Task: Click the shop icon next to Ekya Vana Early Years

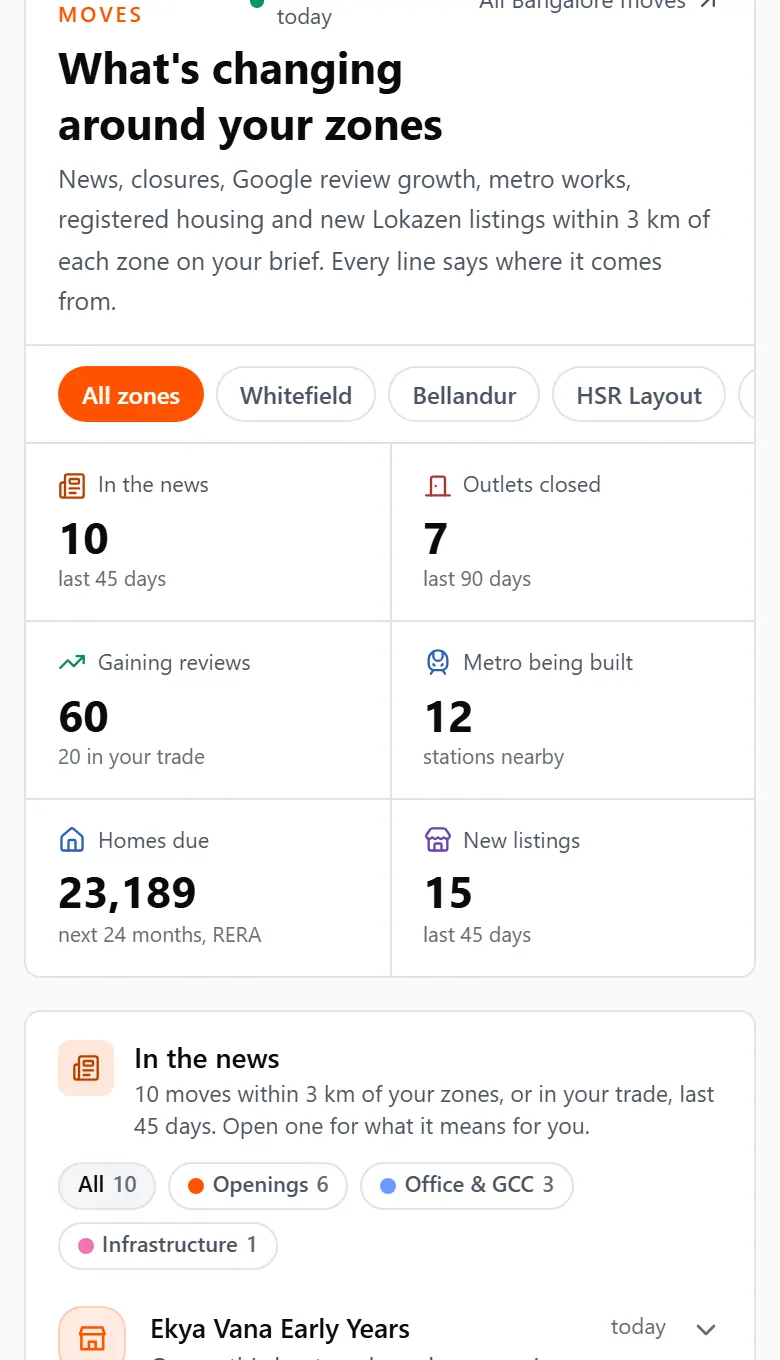Action: 92,1335
